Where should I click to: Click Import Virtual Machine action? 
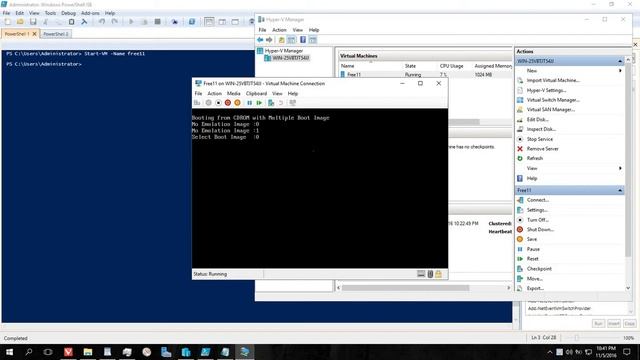[x=553, y=80]
